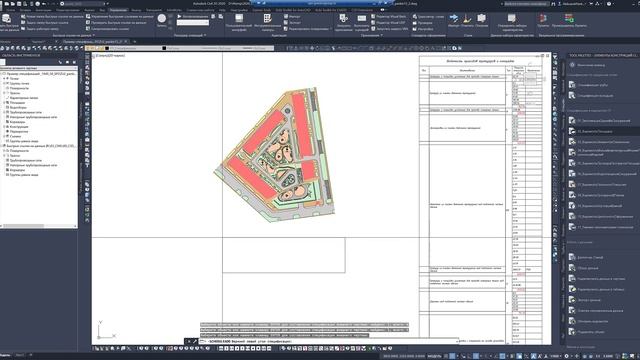This screenshot has width=640, height=360.
Task: Click Record in the Action Recorder panel
Action: pyautogui.click(x=162, y=18)
